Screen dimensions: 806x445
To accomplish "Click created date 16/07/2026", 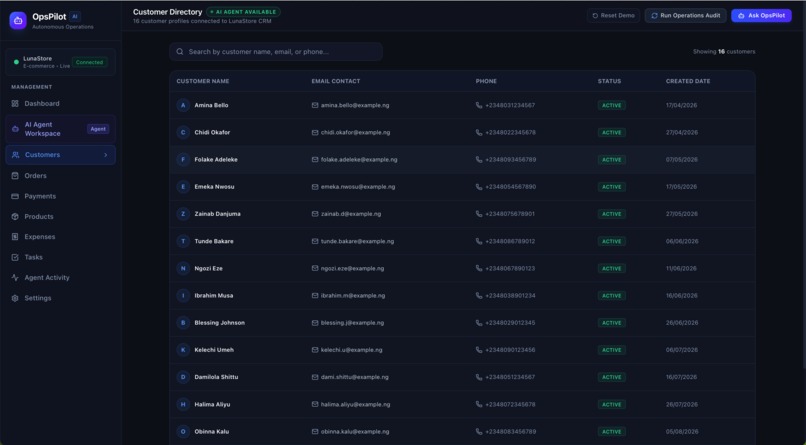I will (x=682, y=377).
